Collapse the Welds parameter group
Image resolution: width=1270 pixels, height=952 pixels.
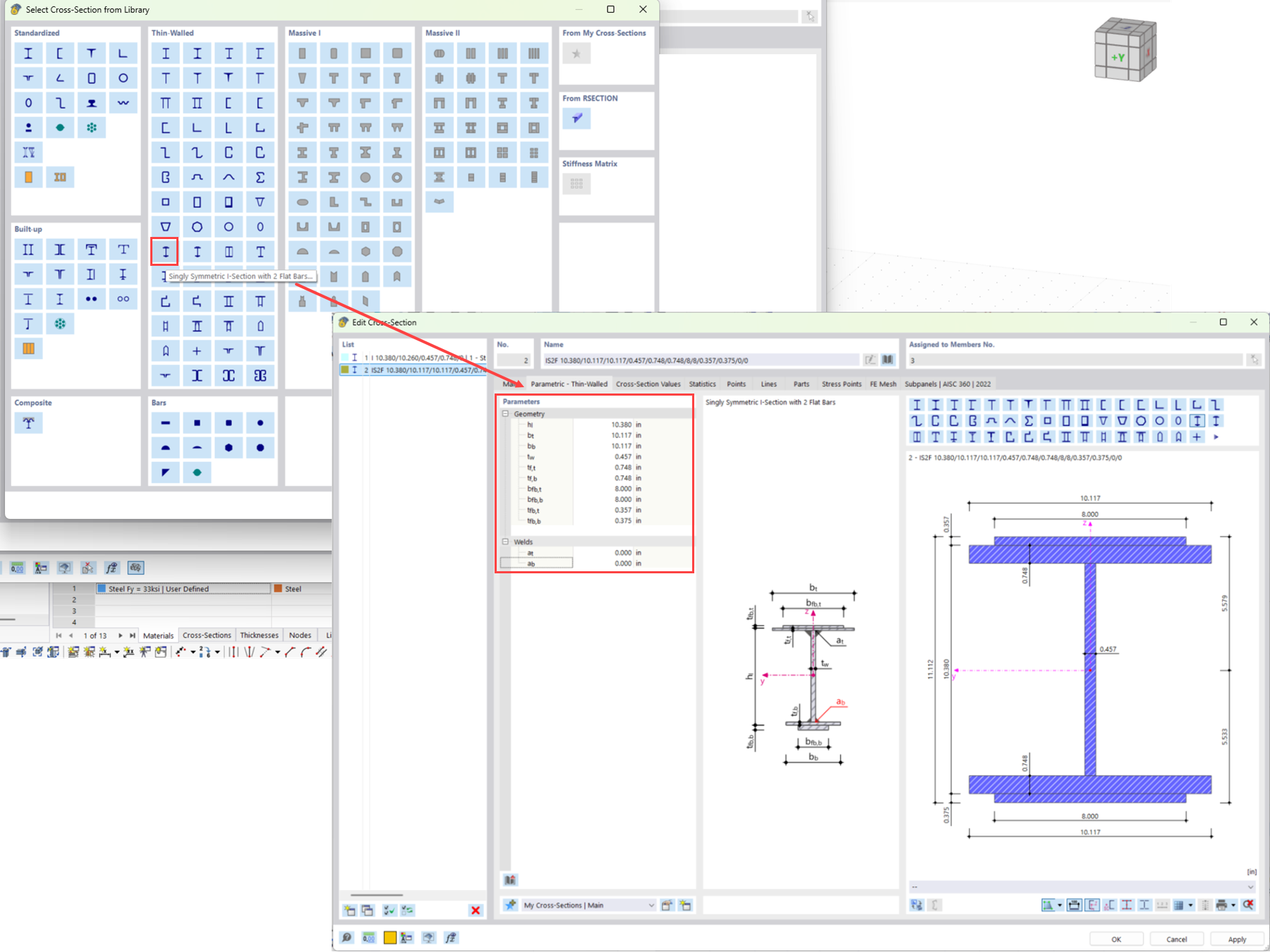(x=505, y=542)
